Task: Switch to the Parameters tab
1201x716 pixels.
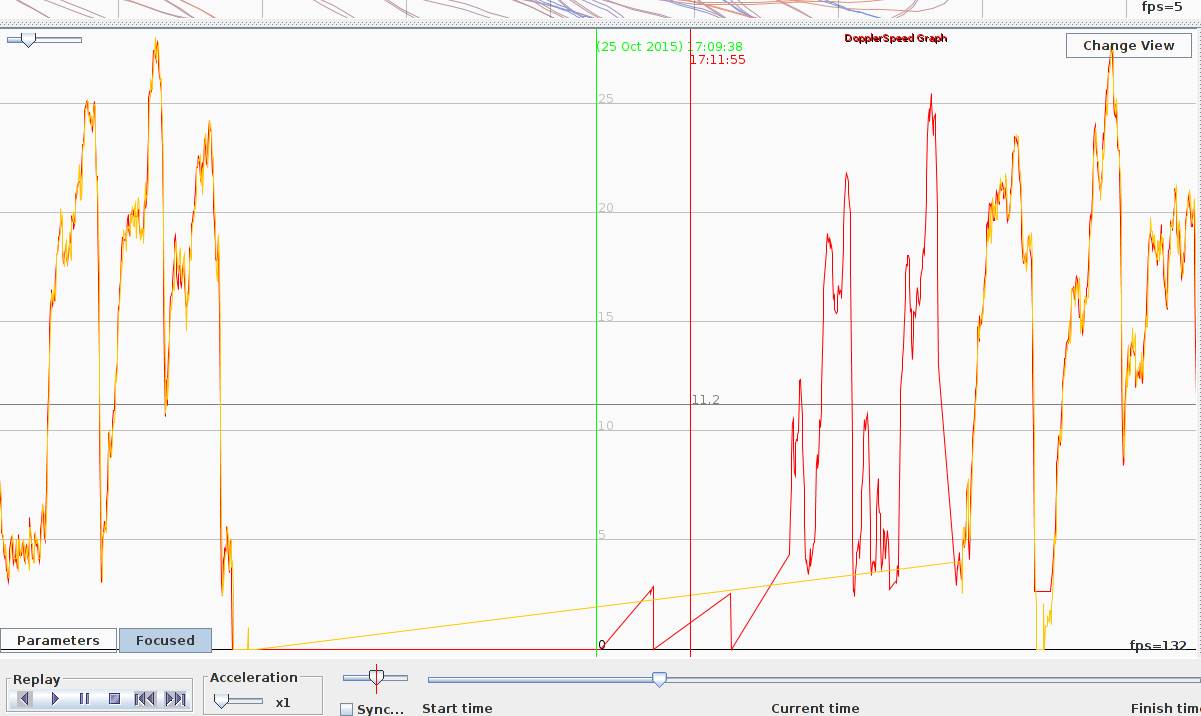Action: 58,640
